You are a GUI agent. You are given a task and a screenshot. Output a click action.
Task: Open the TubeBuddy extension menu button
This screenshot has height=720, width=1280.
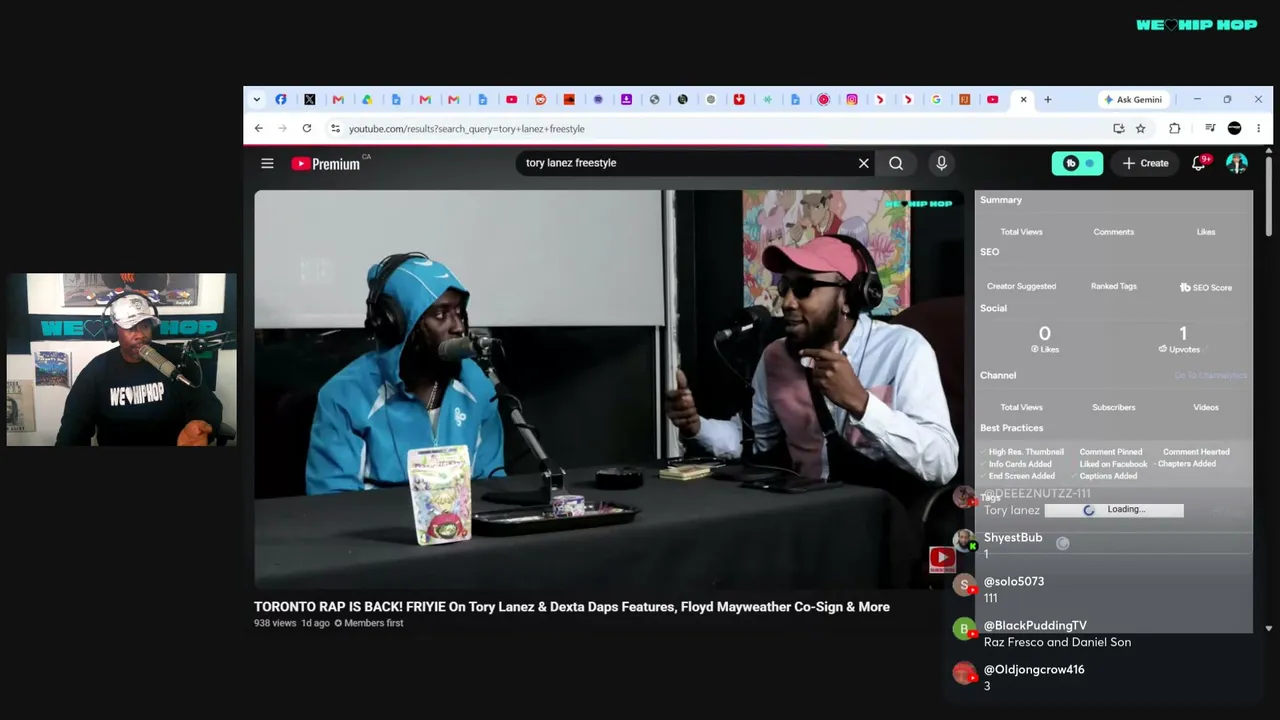1077,163
